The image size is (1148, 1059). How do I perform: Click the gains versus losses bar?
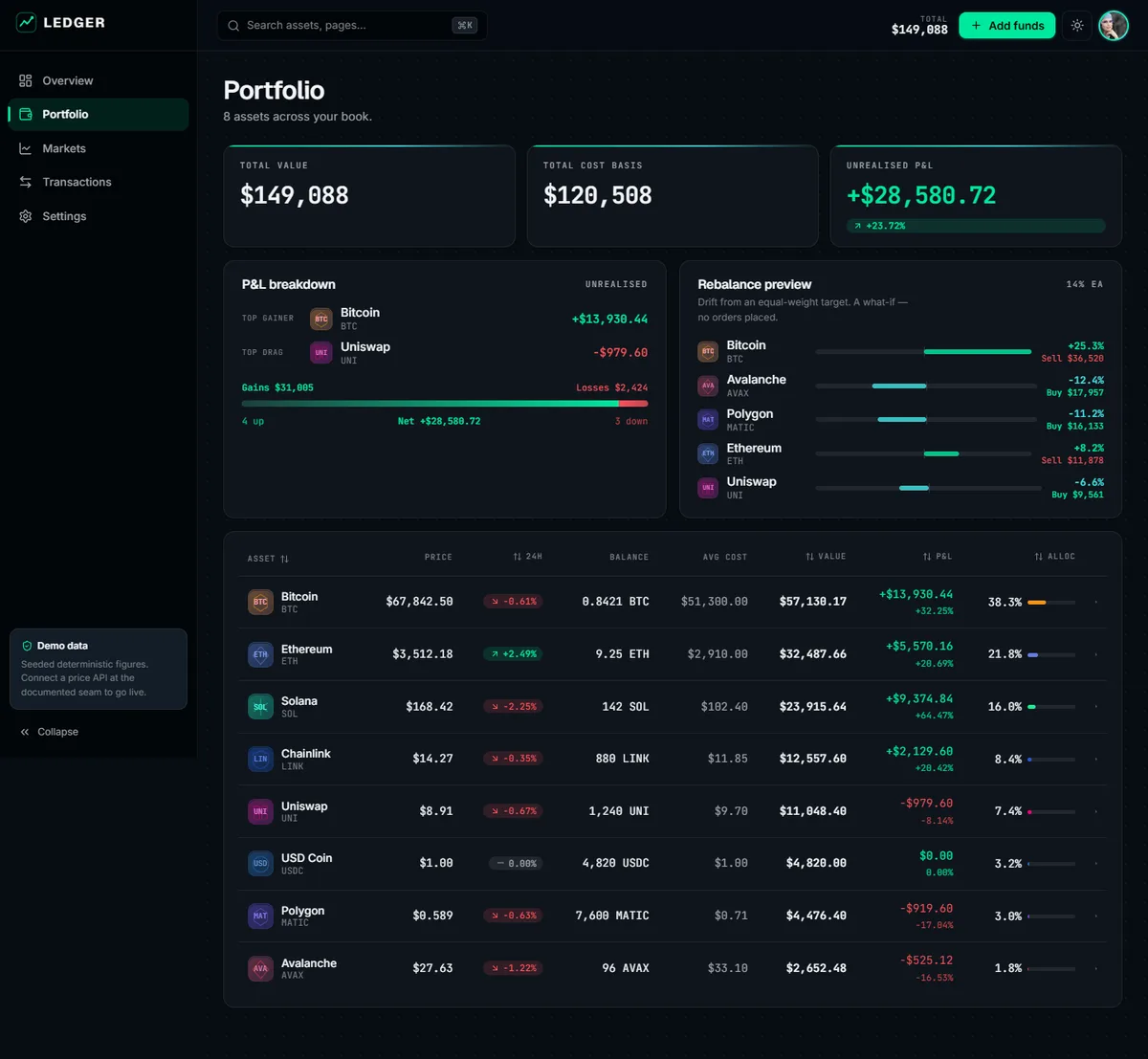(445, 404)
